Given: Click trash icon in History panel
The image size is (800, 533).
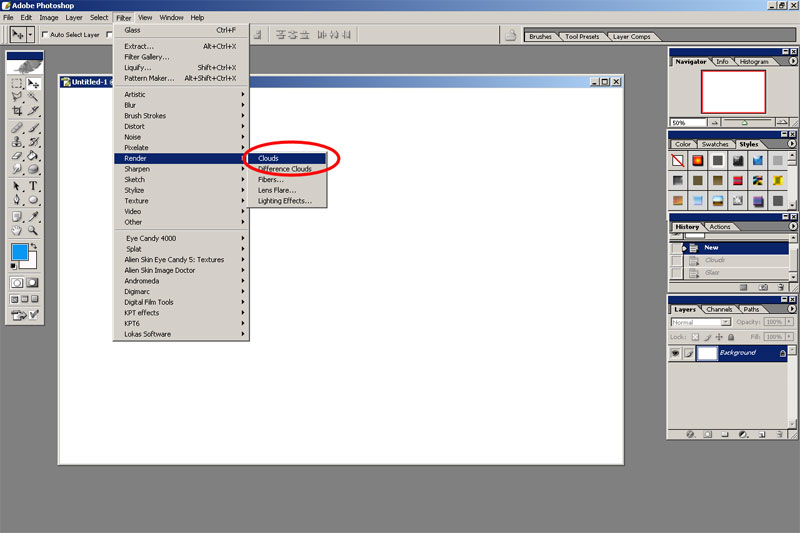Looking at the screenshot, I should [x=781, y=287].
